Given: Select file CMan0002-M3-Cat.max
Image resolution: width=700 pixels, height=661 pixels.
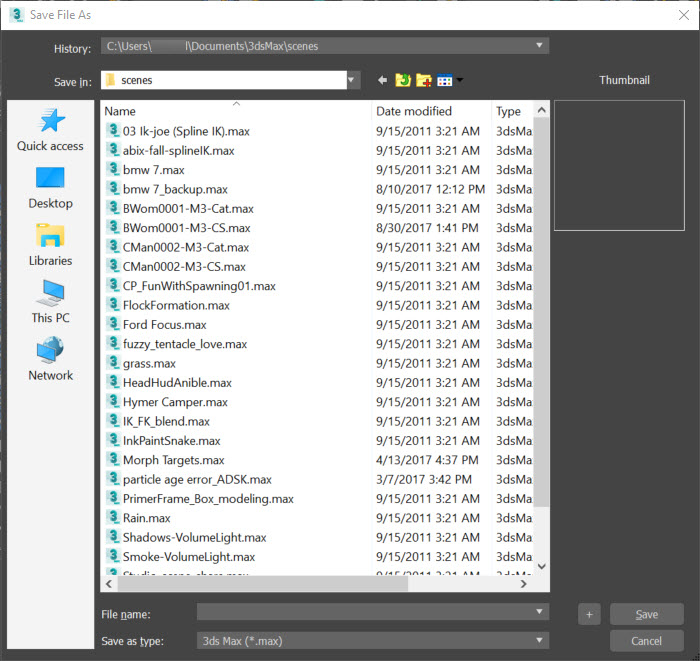Looking at the screenshot, I should [186, 247].
